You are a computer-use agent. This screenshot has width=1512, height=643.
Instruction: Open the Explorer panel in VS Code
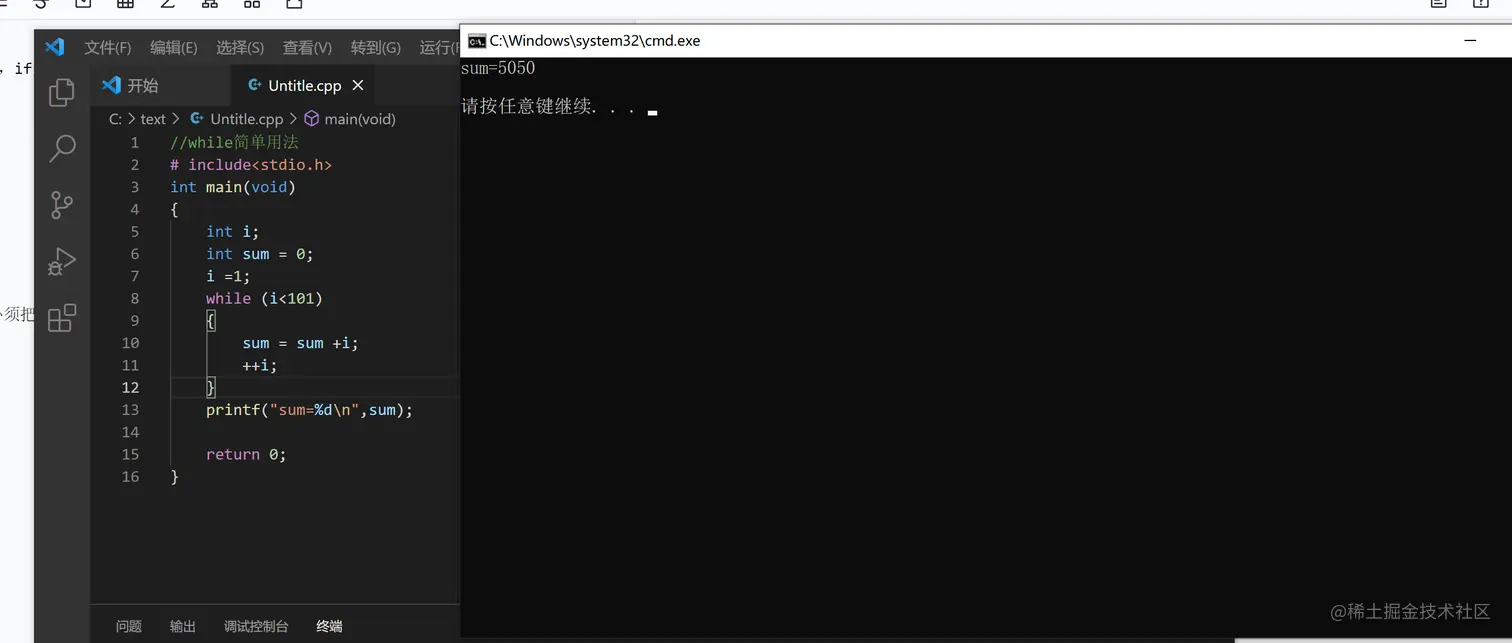click(x=61, y=90)
